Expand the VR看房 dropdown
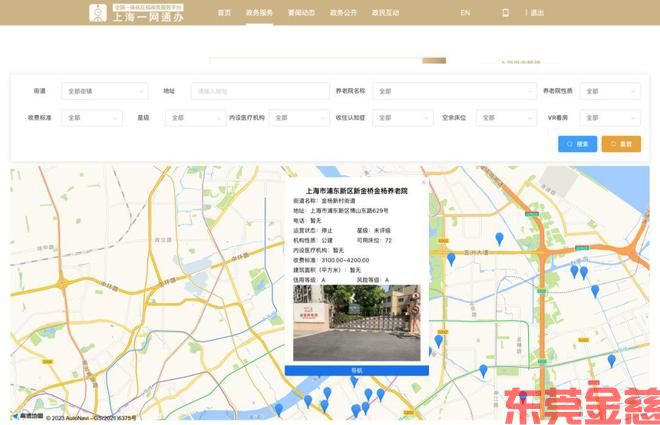The height and width of the screenshot is (425, 660). (609, 118)
